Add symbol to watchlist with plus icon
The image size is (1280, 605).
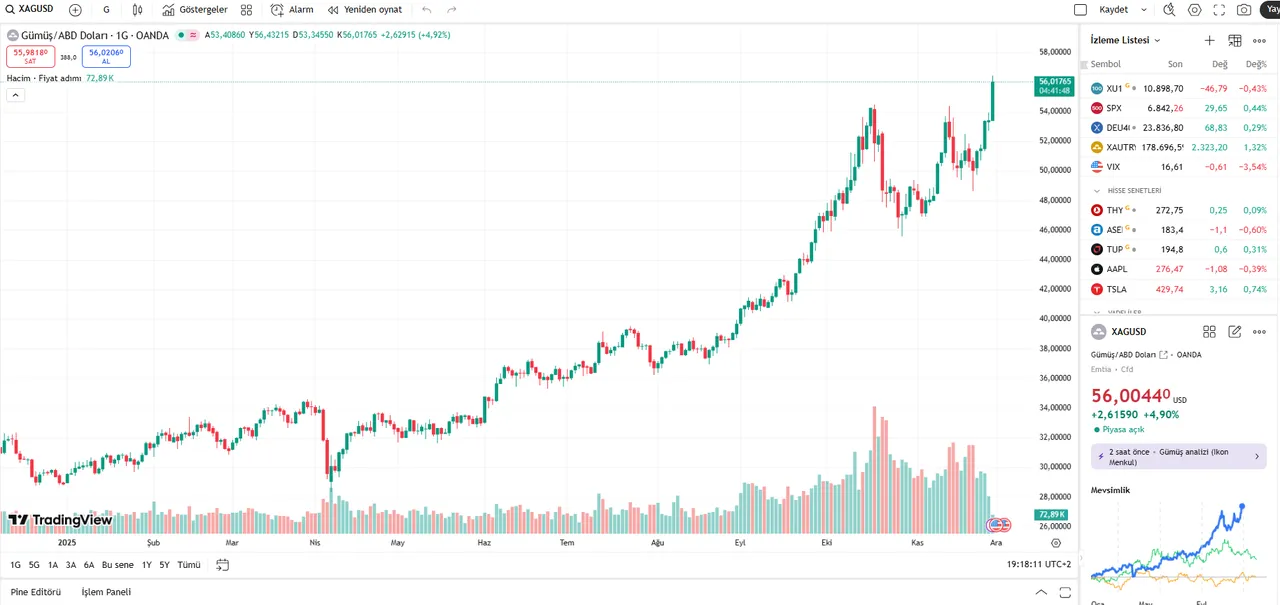pyautogui.click(x=1209, y=40)
